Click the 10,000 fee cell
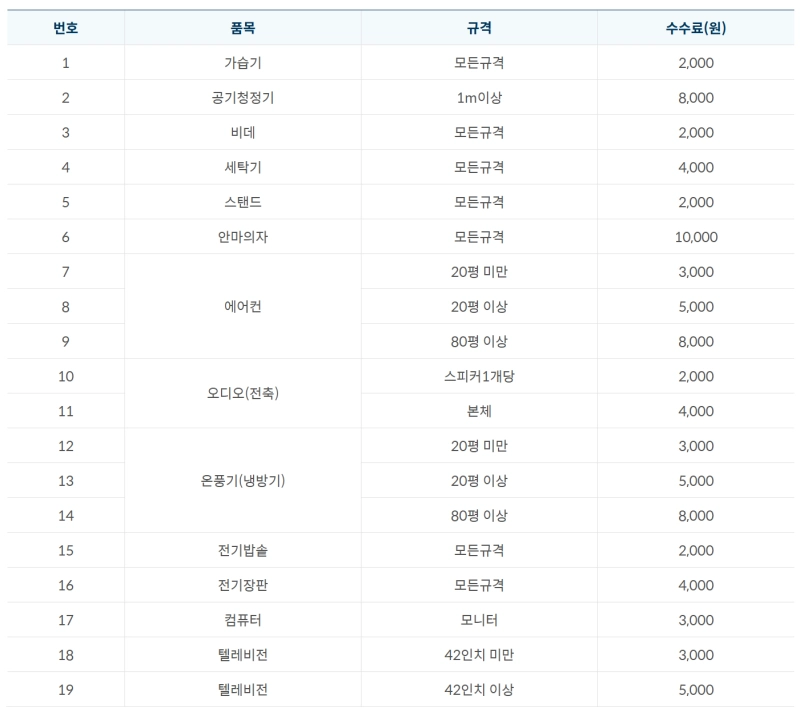The image size is (800, 716). tap(695, 237)
